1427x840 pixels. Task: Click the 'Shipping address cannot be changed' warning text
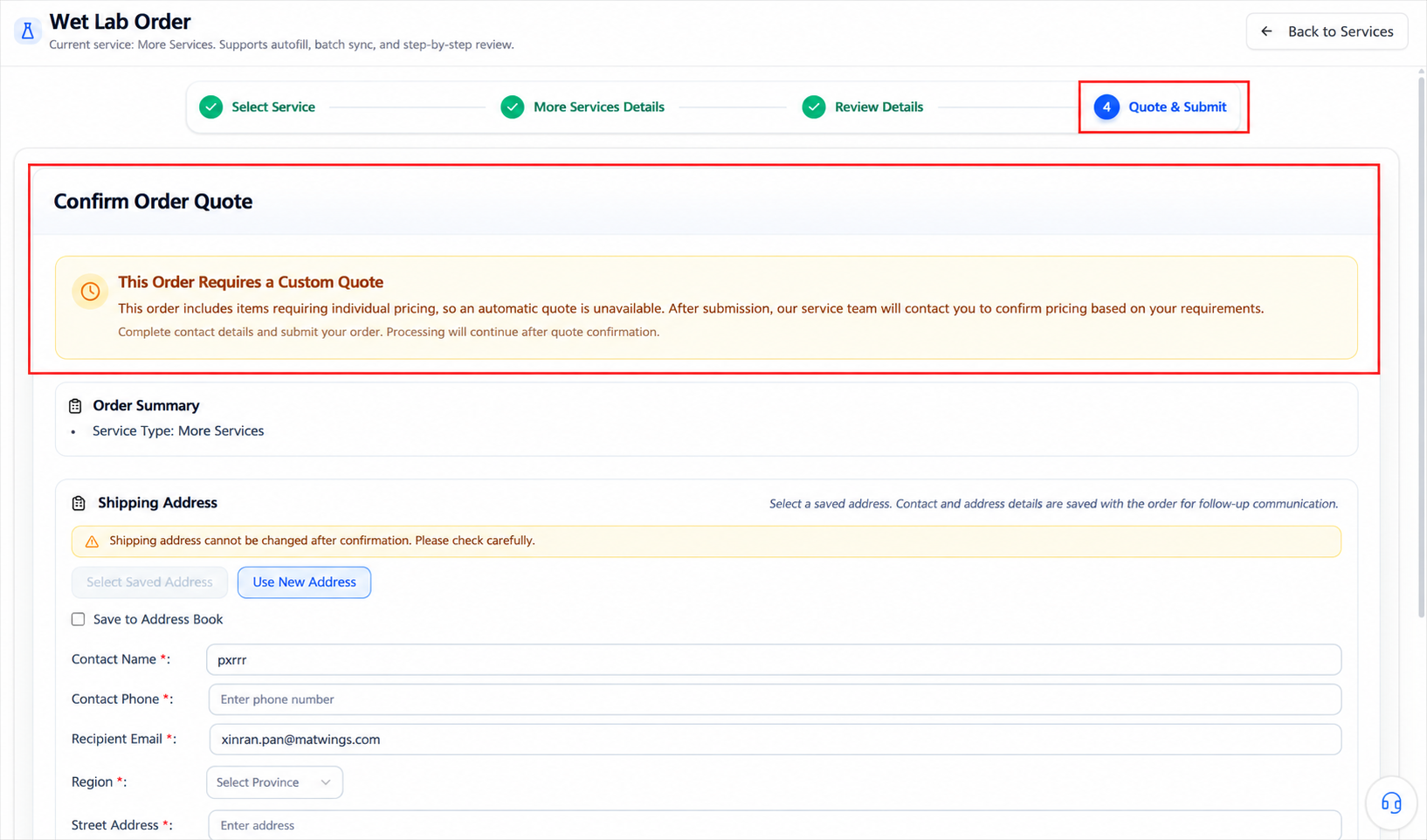click(322, 541)
